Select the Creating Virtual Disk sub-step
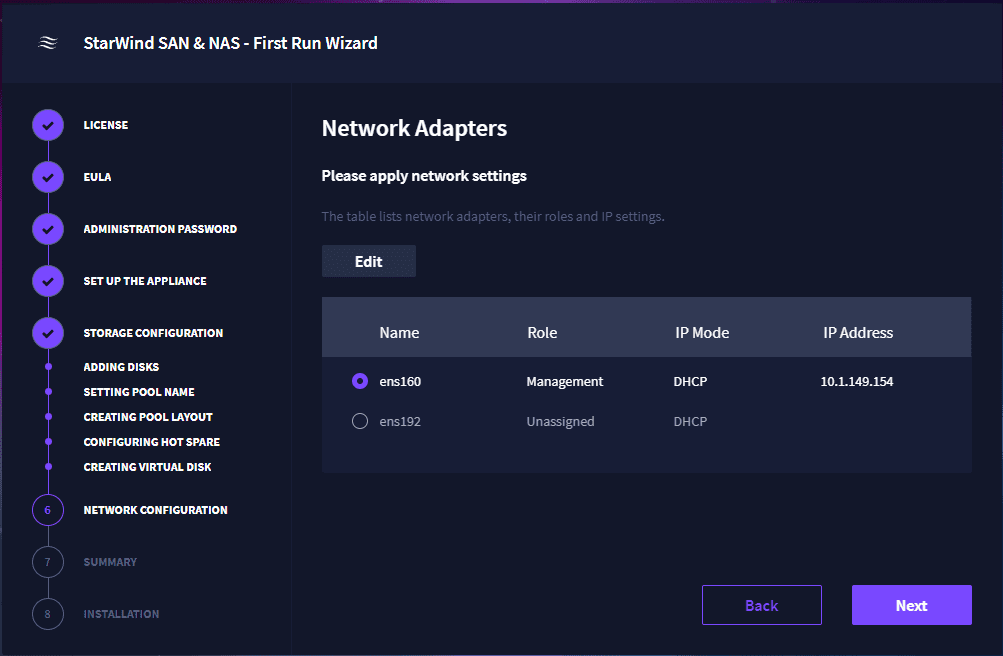Screen dimensions: 1003x656 click(147, 467)
